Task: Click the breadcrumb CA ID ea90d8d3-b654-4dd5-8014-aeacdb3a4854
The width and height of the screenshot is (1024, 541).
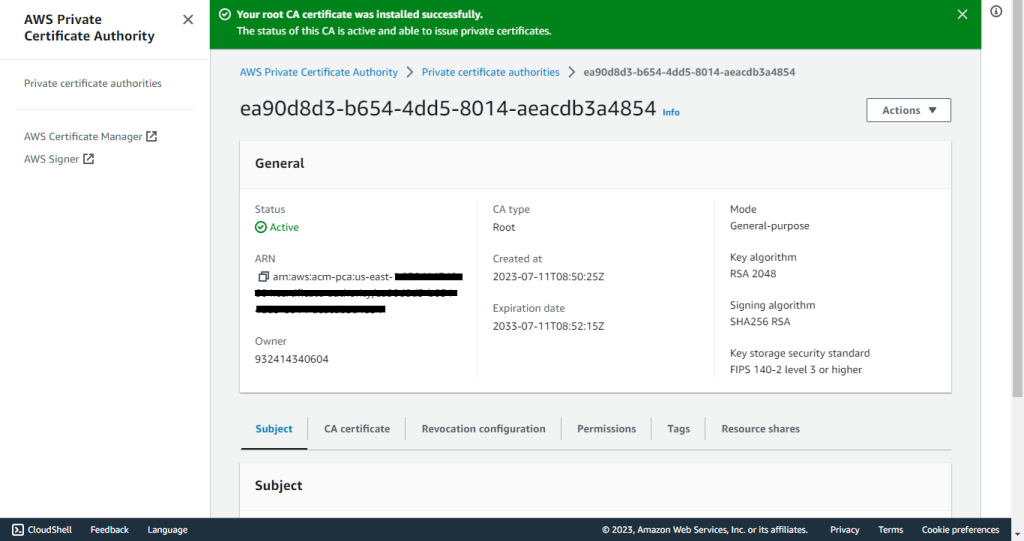Action: click(x=689, y=72)
